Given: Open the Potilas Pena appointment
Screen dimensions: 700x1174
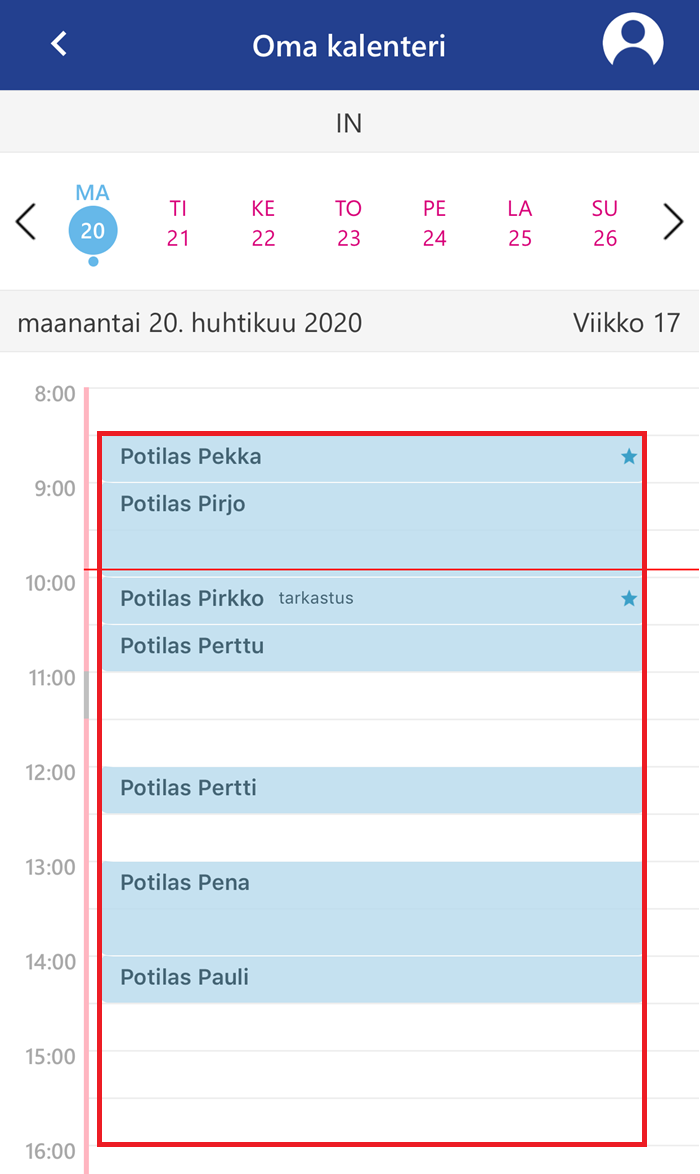Looking at the screenshot, I should coord(372,908).
